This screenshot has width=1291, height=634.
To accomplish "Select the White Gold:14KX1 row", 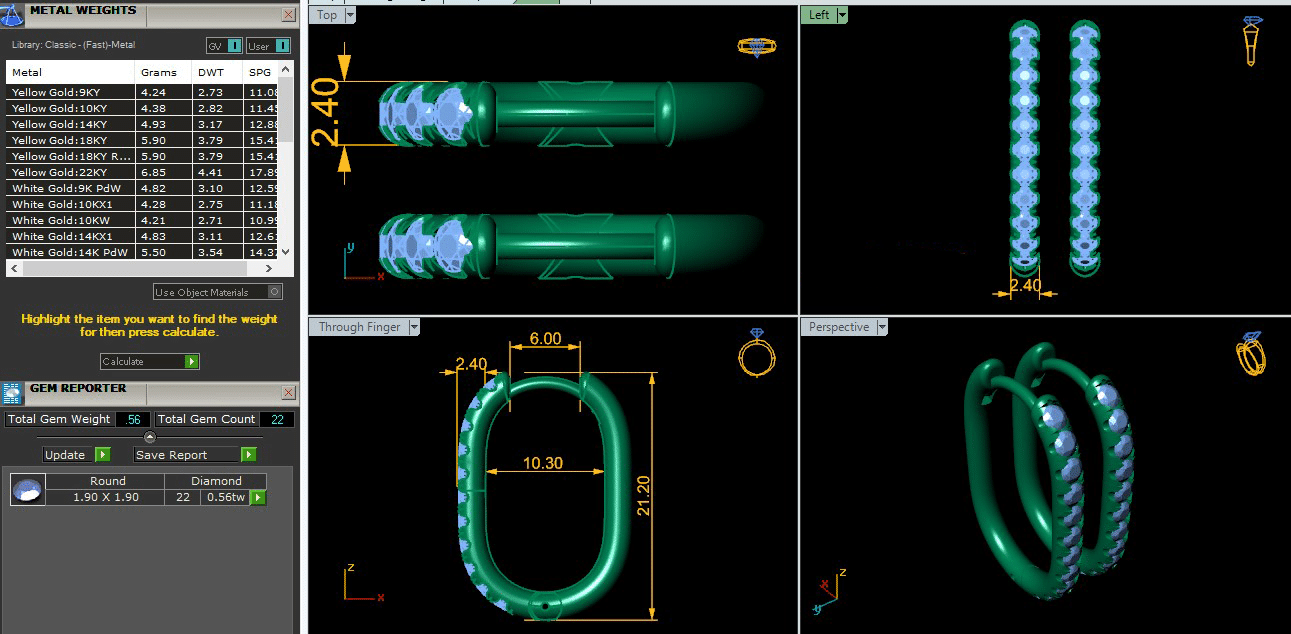I will tap(142, 236).
